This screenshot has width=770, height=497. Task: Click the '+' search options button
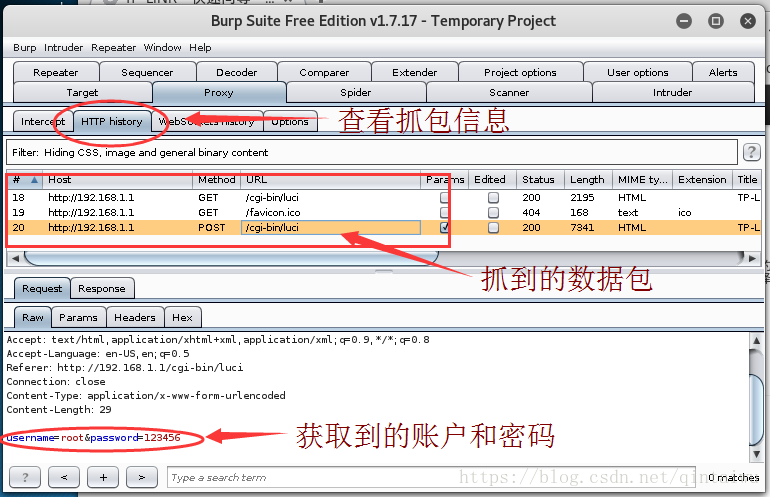pos(103,477)
